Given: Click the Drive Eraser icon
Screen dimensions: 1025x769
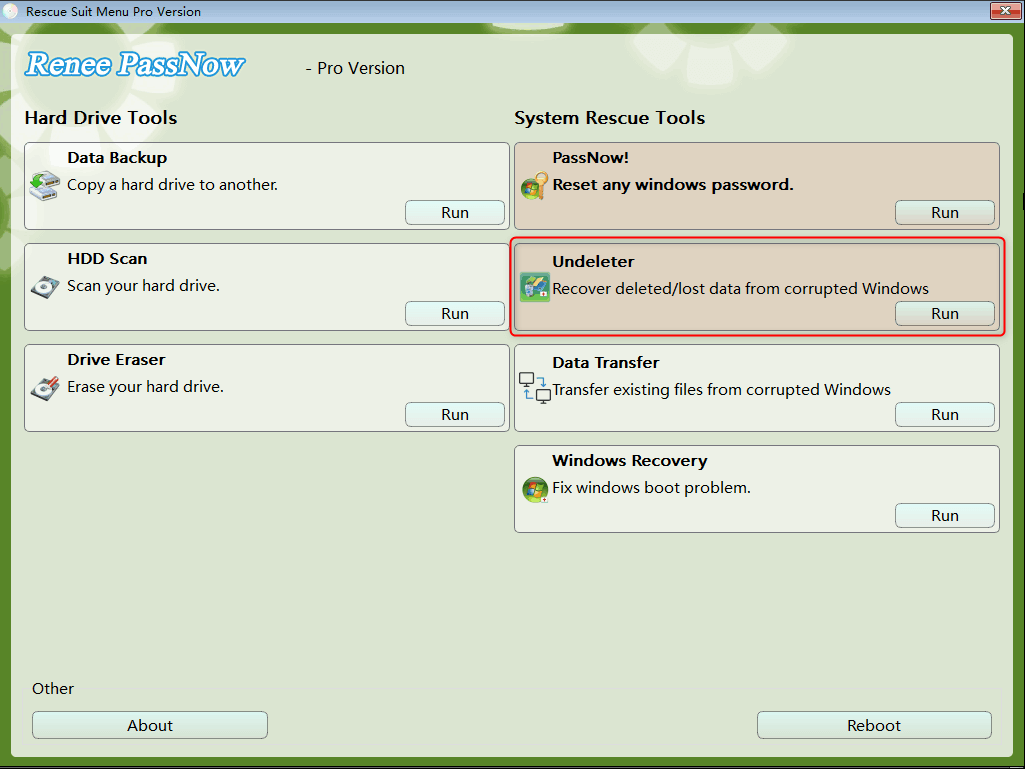Looking at the screenshot, I should point(44,388).
